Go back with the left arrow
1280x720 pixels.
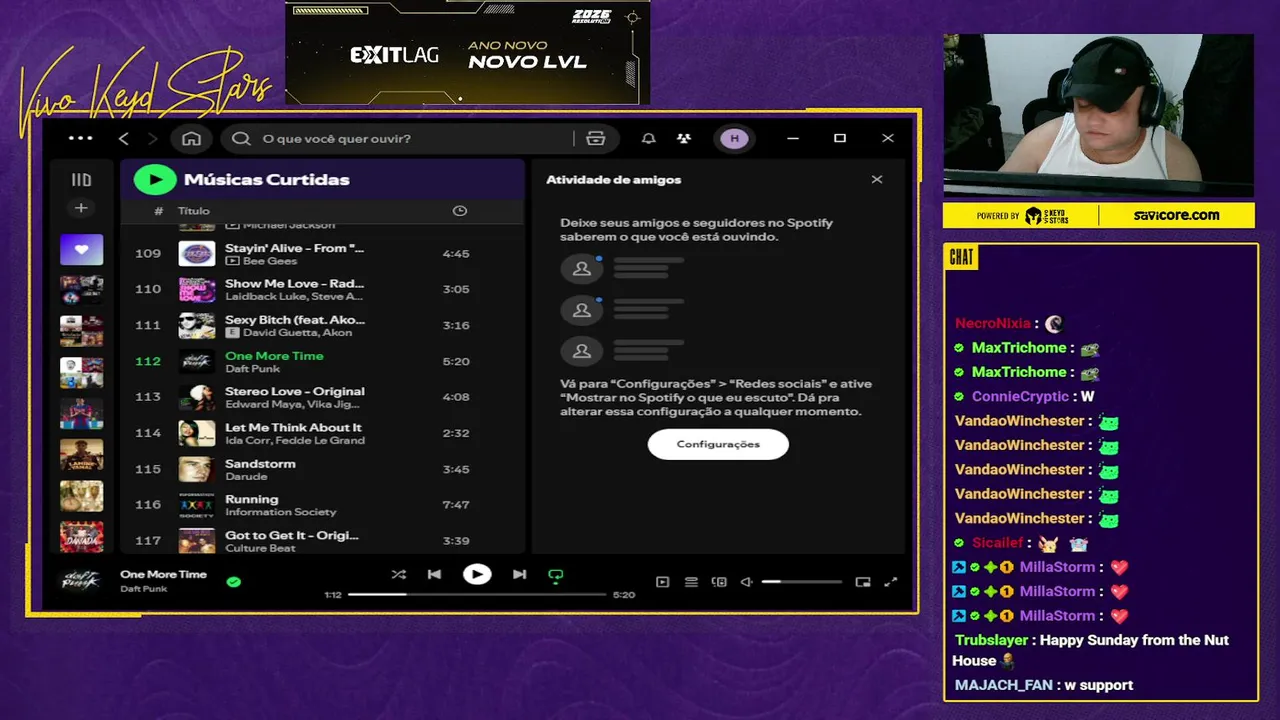click(124, 139)
